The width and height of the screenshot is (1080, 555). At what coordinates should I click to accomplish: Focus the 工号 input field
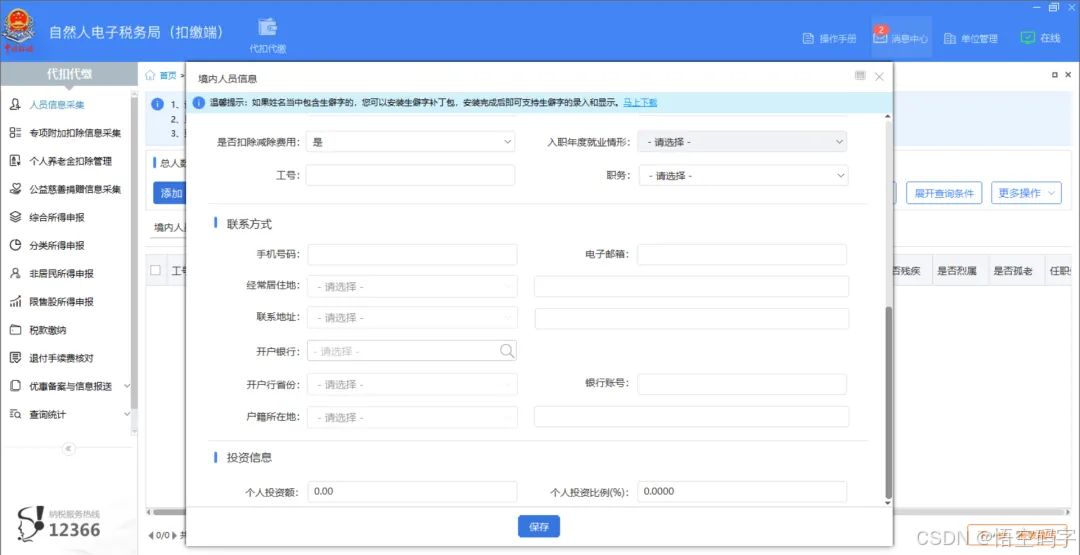click(x=411, y=176)
